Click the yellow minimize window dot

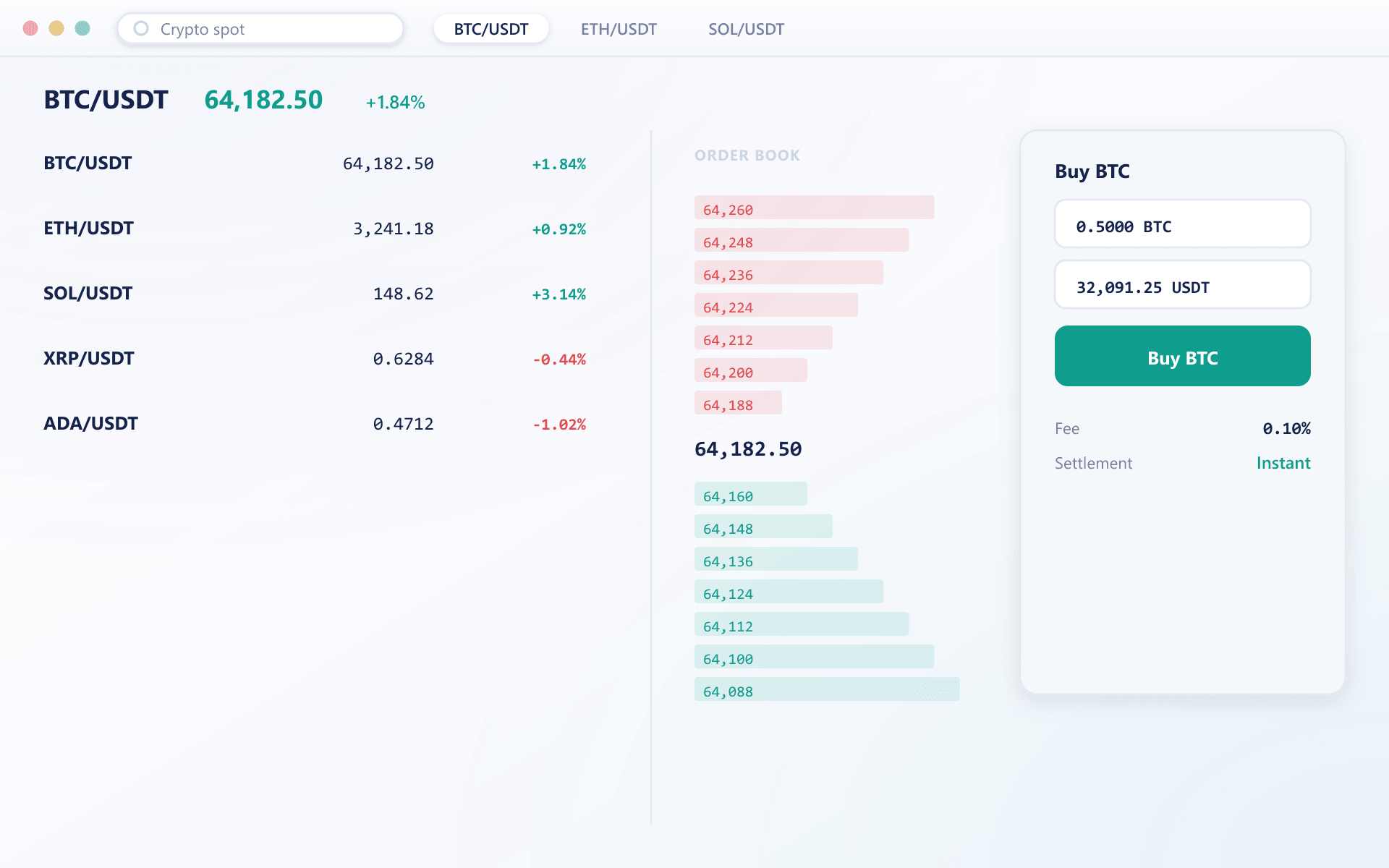[56, 28]
